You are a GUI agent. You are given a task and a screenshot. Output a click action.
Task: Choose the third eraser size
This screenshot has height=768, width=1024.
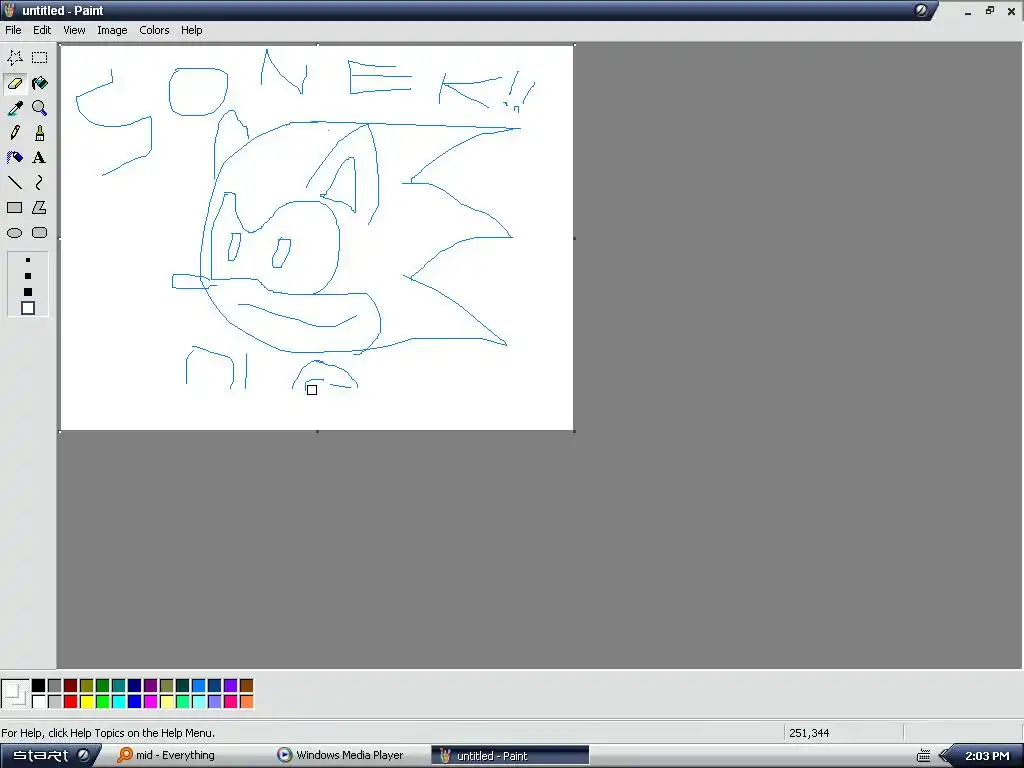[27, 292]
